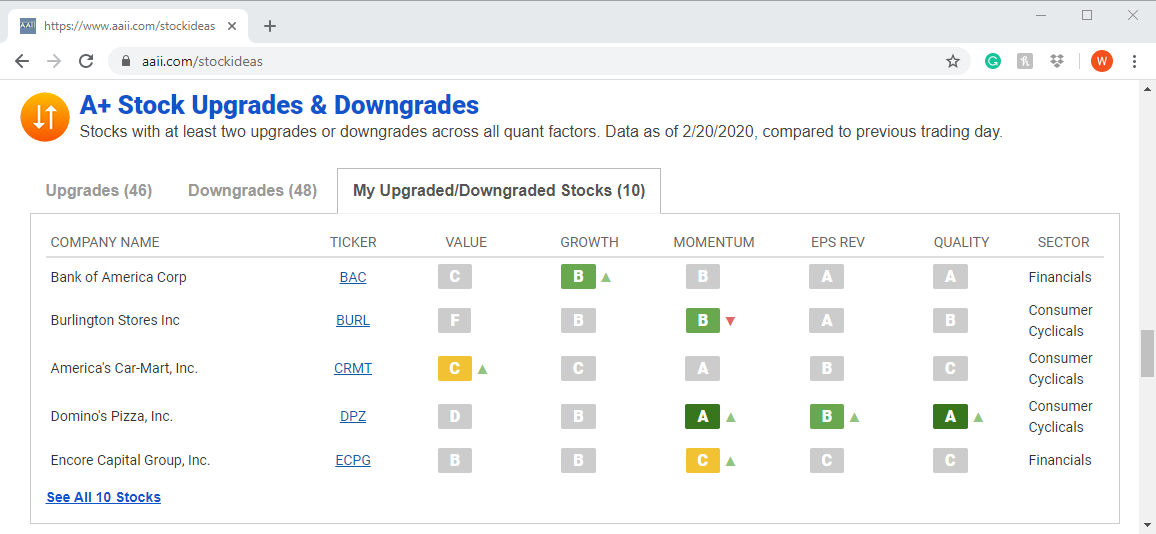Click green up arrow beside BAC Growth

point(606,277)
